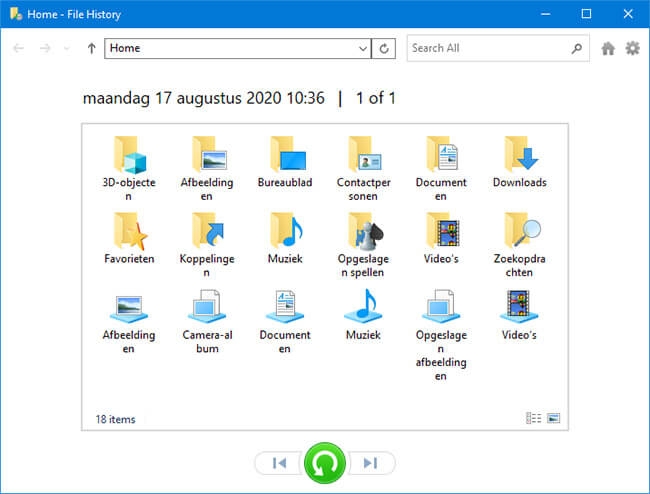
Task: Click the search magnifier icon
Action: 577,48
